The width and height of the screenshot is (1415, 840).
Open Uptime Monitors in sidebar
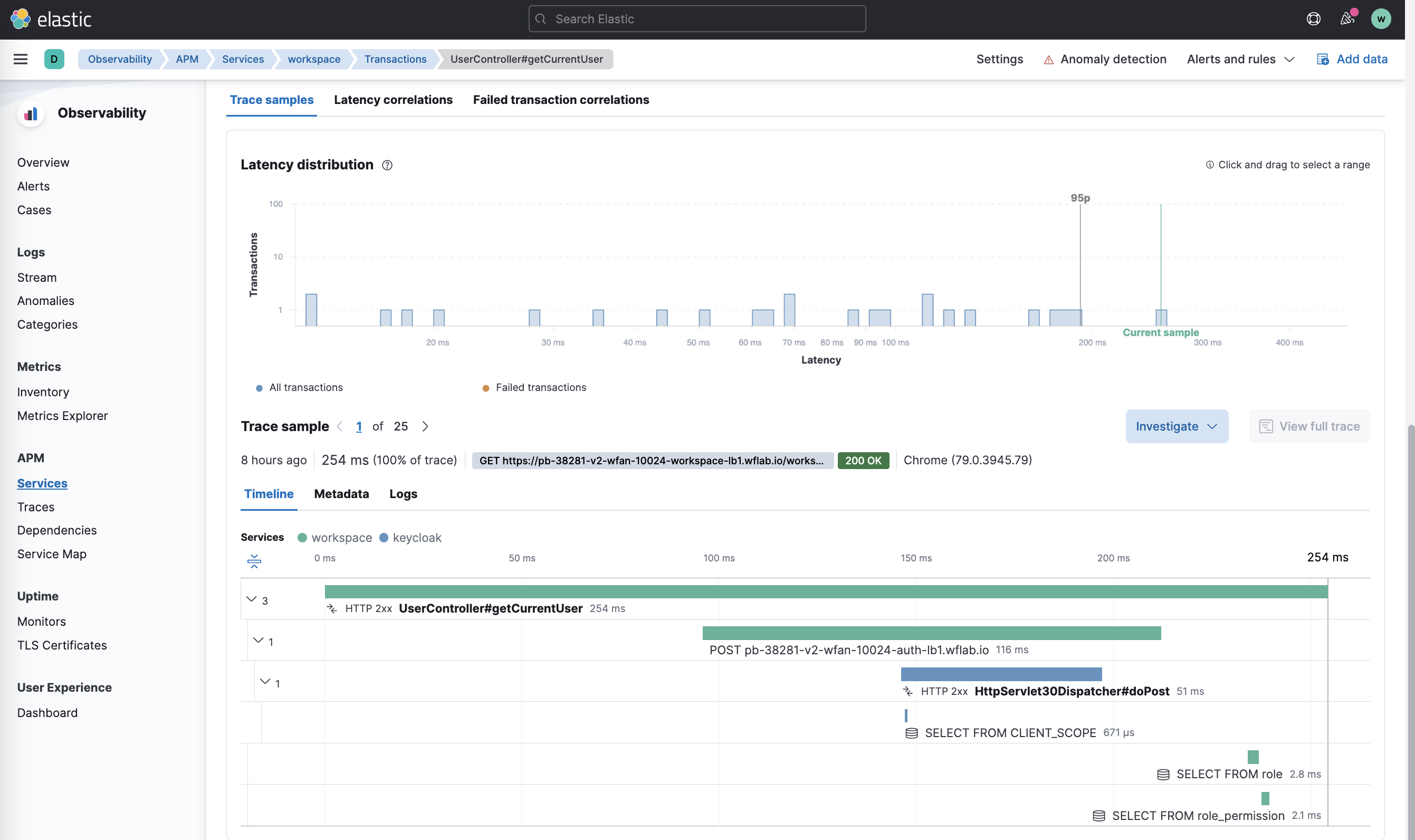(x=41, y=622)
